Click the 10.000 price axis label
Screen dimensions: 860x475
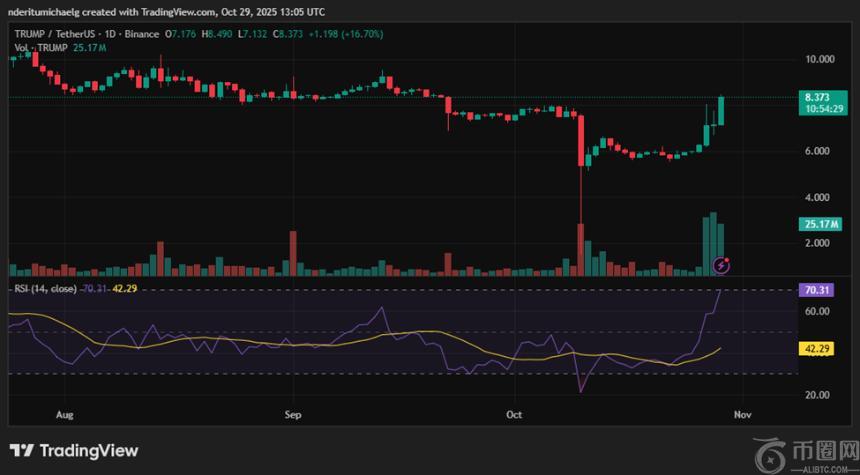tap(820, 59)
